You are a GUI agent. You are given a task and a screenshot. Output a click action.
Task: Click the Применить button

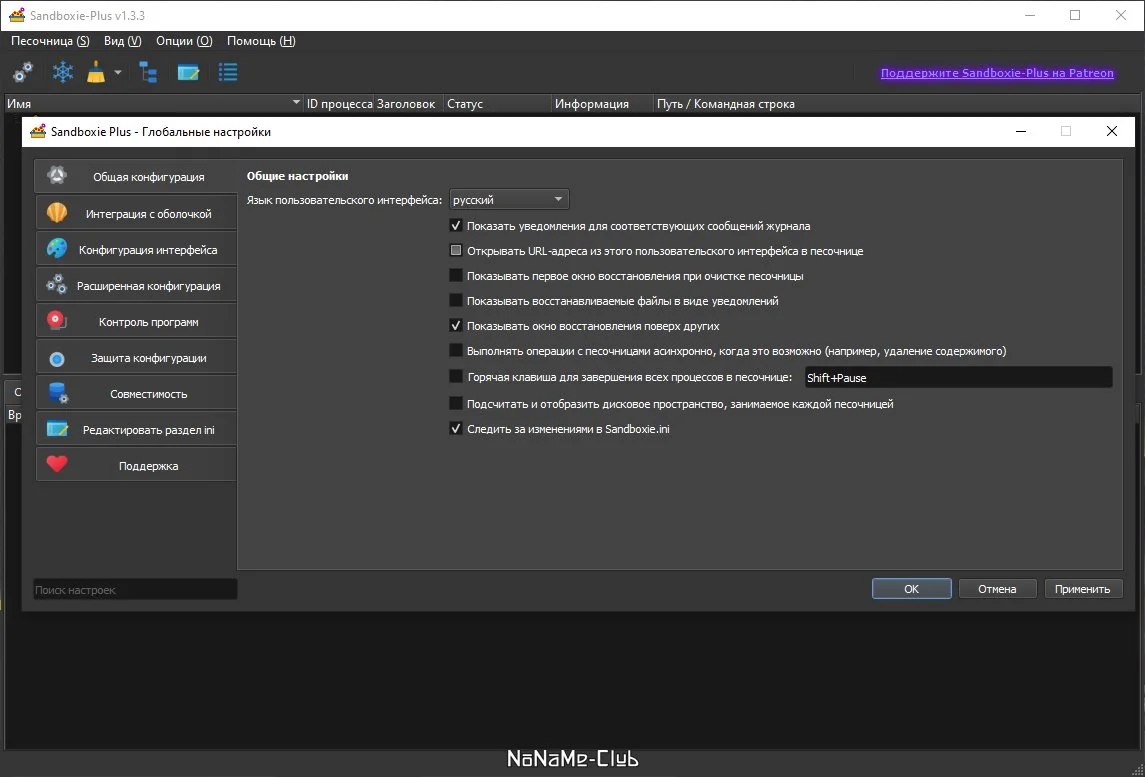coord(1083,589)
